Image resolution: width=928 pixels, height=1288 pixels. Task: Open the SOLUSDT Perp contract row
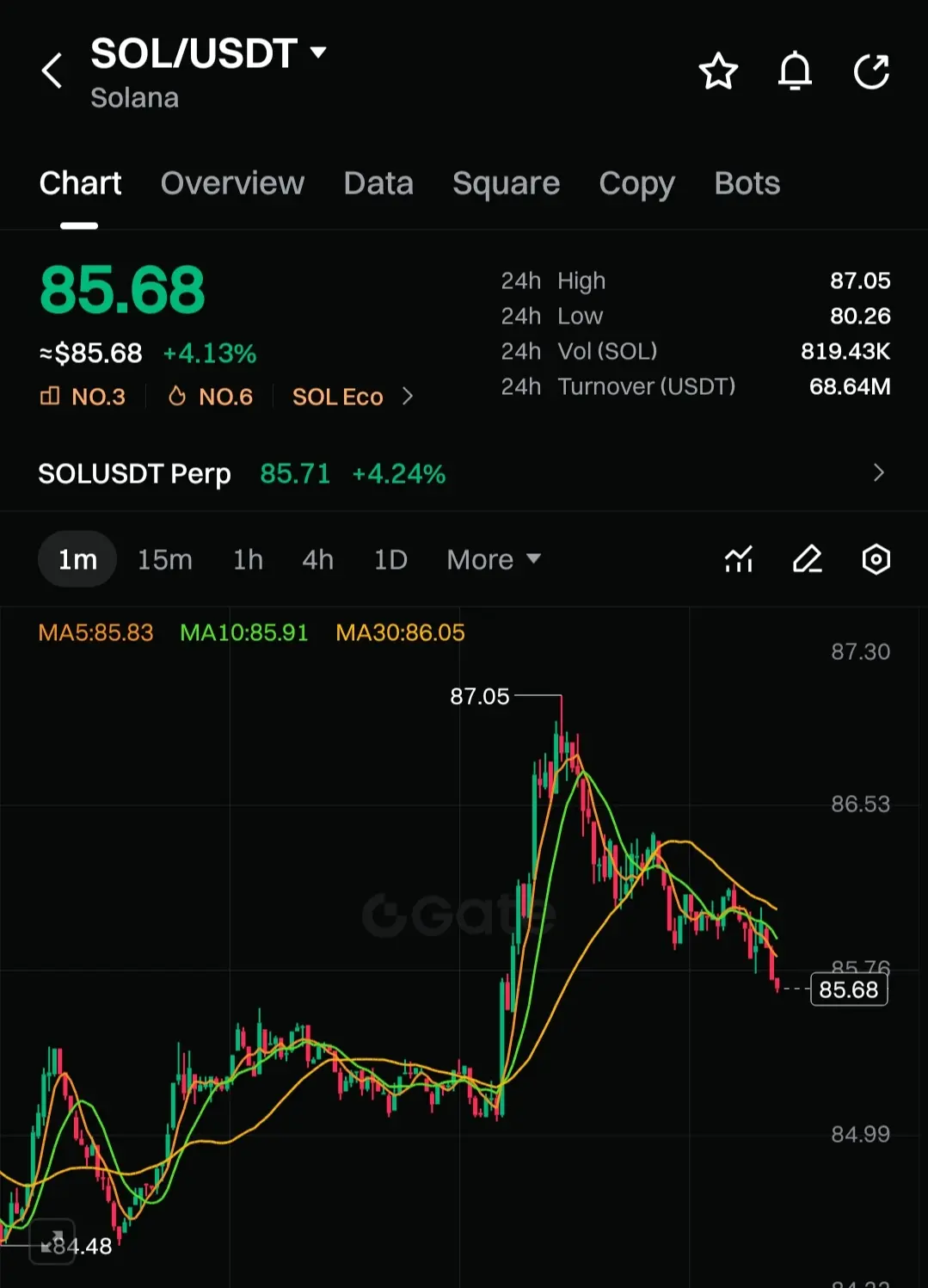click(464, 473)
